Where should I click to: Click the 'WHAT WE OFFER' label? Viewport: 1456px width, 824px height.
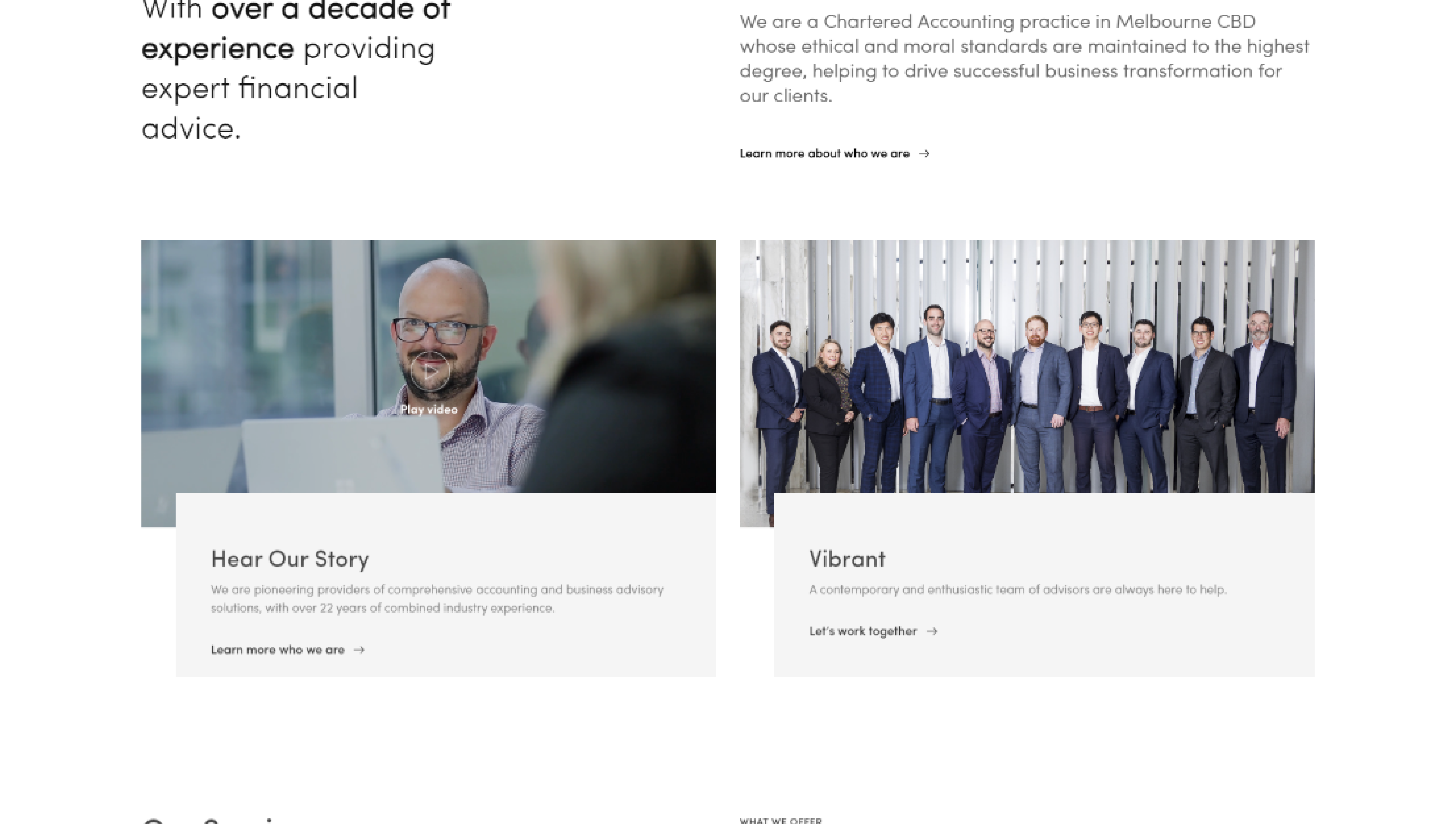click(780, 820)
